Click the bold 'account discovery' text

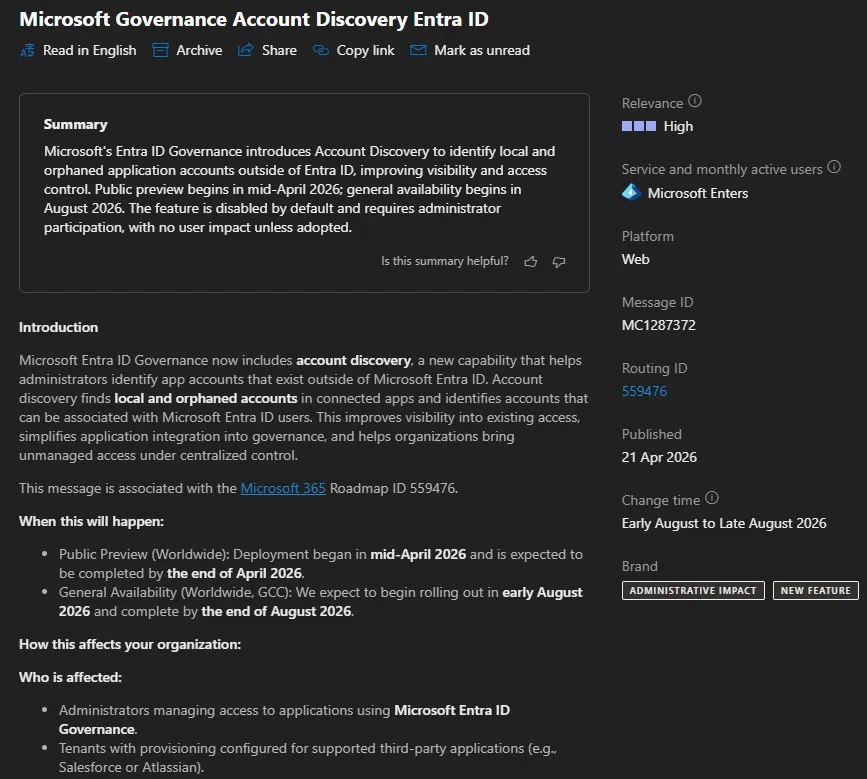tap(353, 360)
